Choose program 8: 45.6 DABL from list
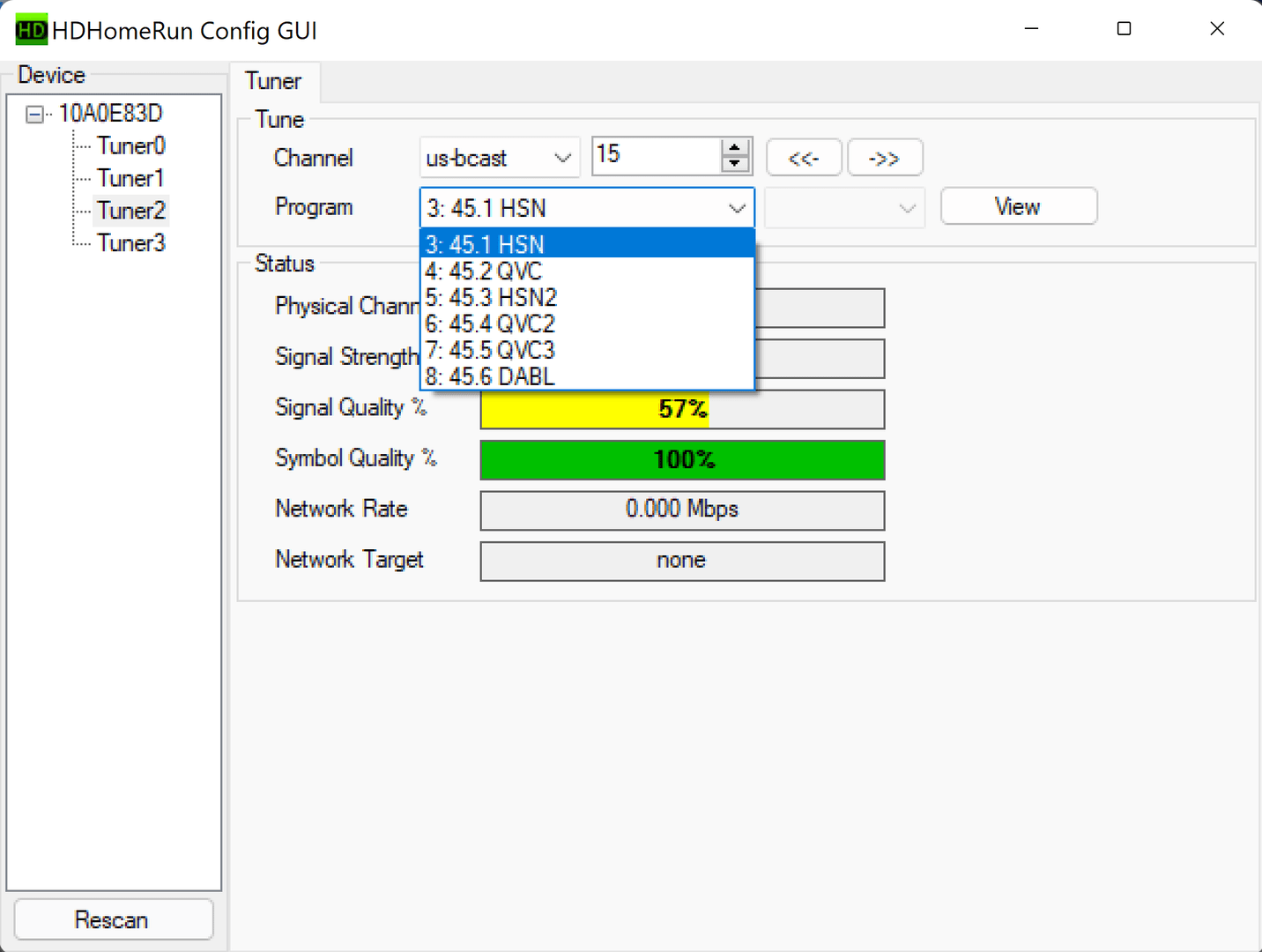The height and width of the screenshot is (952, 1262). [587, 376]
